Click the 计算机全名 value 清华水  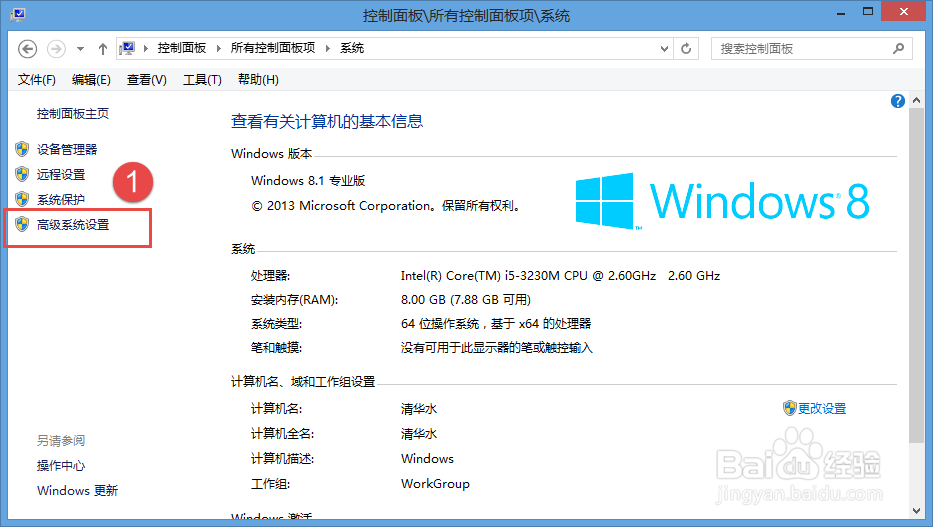[x=419, y=434]
